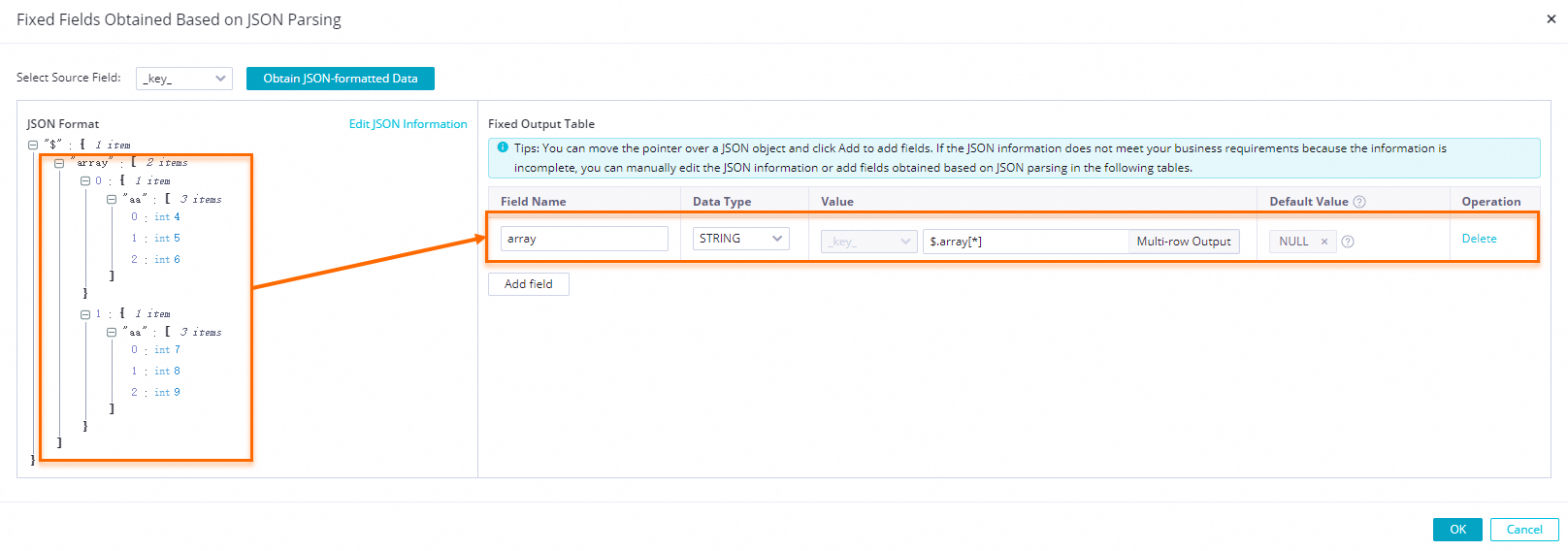Click Obtain JSON-formatted Data button

pyautogui.click(x=341, y=79)
